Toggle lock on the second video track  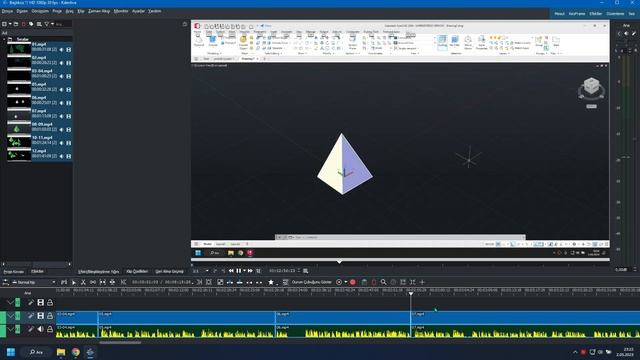50,316
